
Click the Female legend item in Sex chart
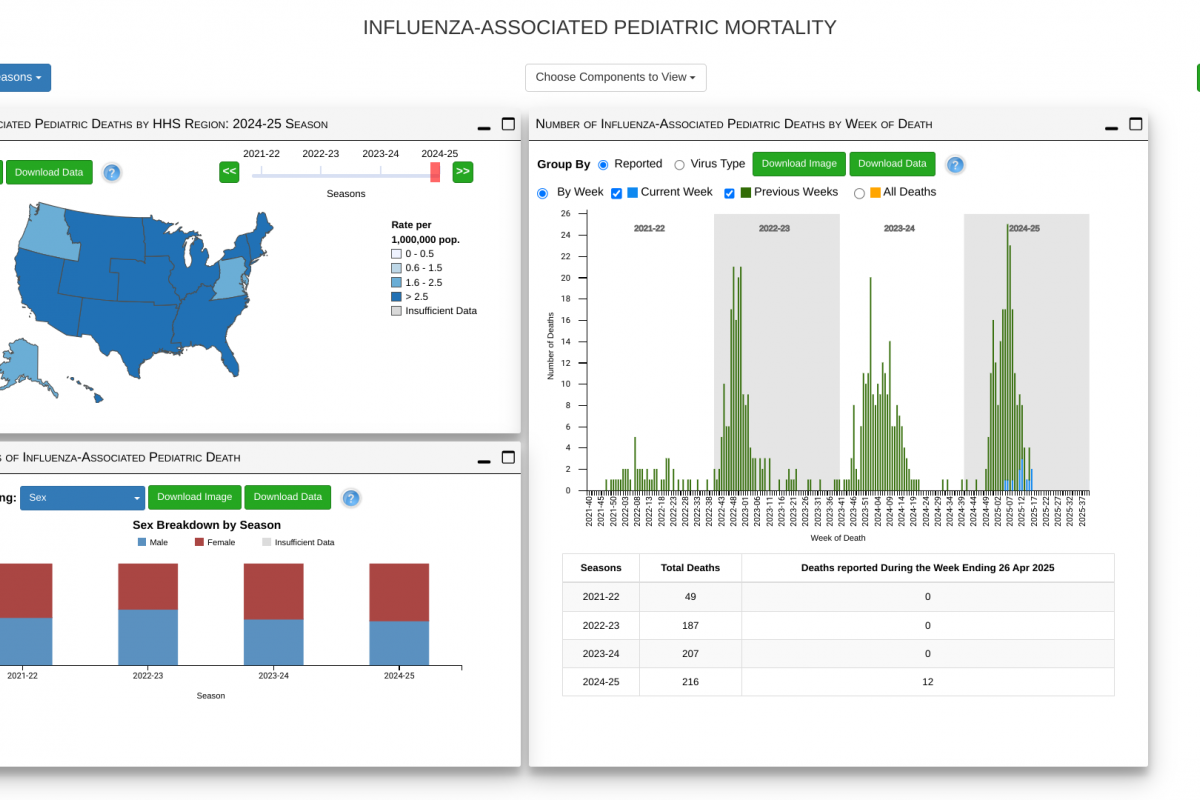point(215,542)
